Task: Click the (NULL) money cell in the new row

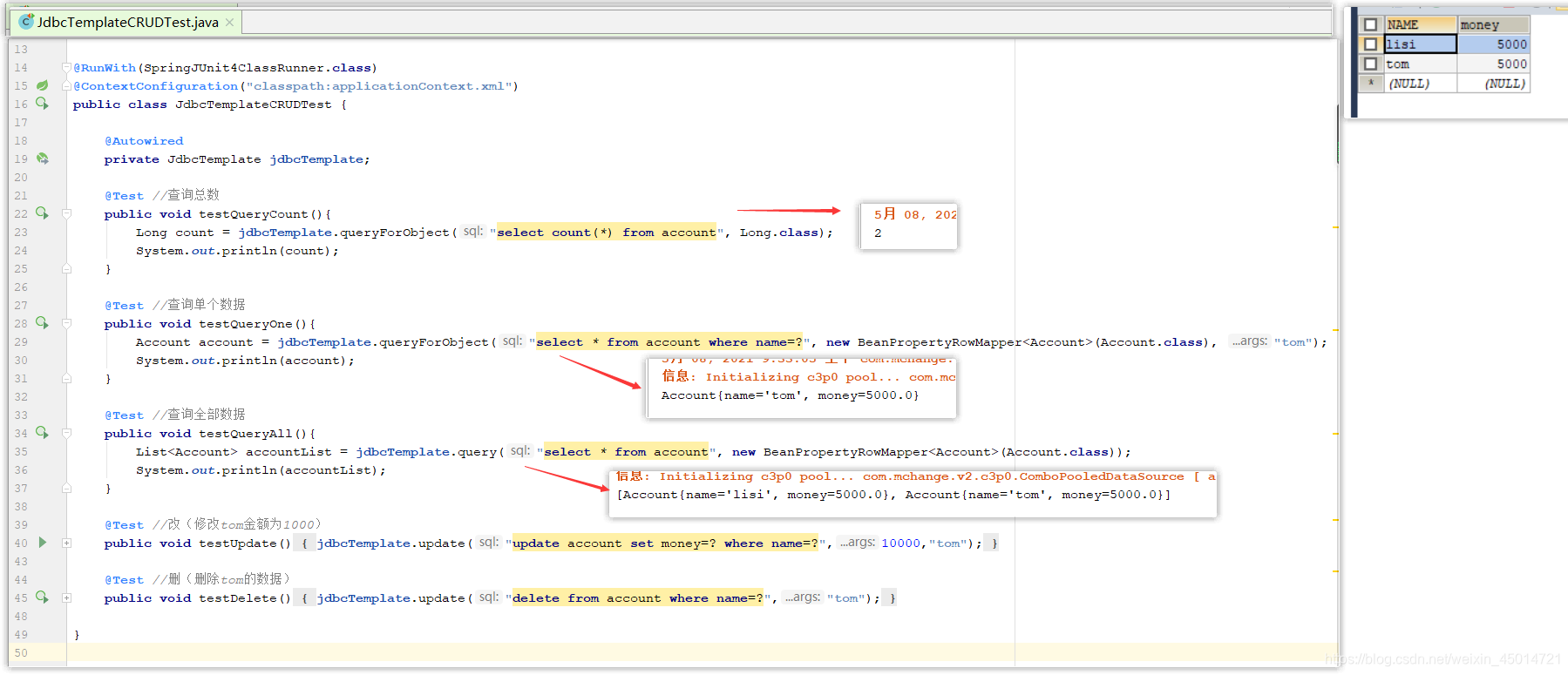Action: point(1494,84)
